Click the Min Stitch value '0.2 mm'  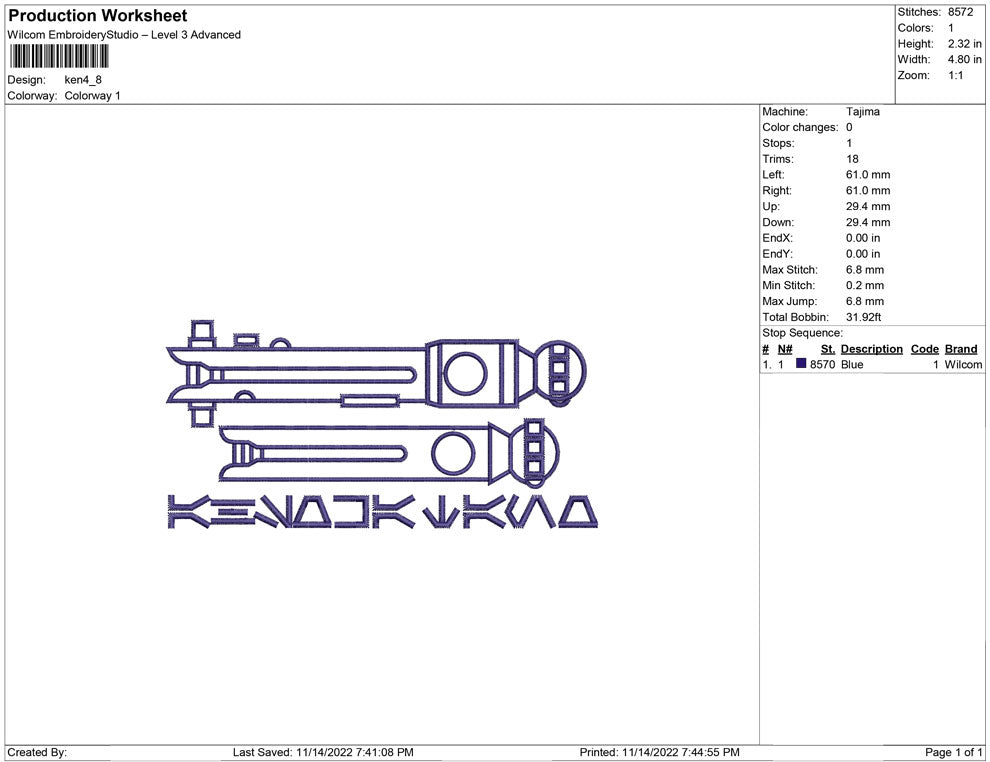pos(864,285)
